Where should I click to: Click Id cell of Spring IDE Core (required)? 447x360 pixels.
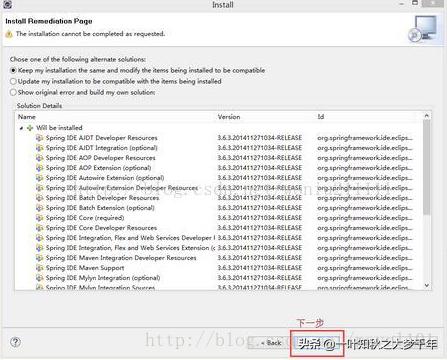pos(365,218)
